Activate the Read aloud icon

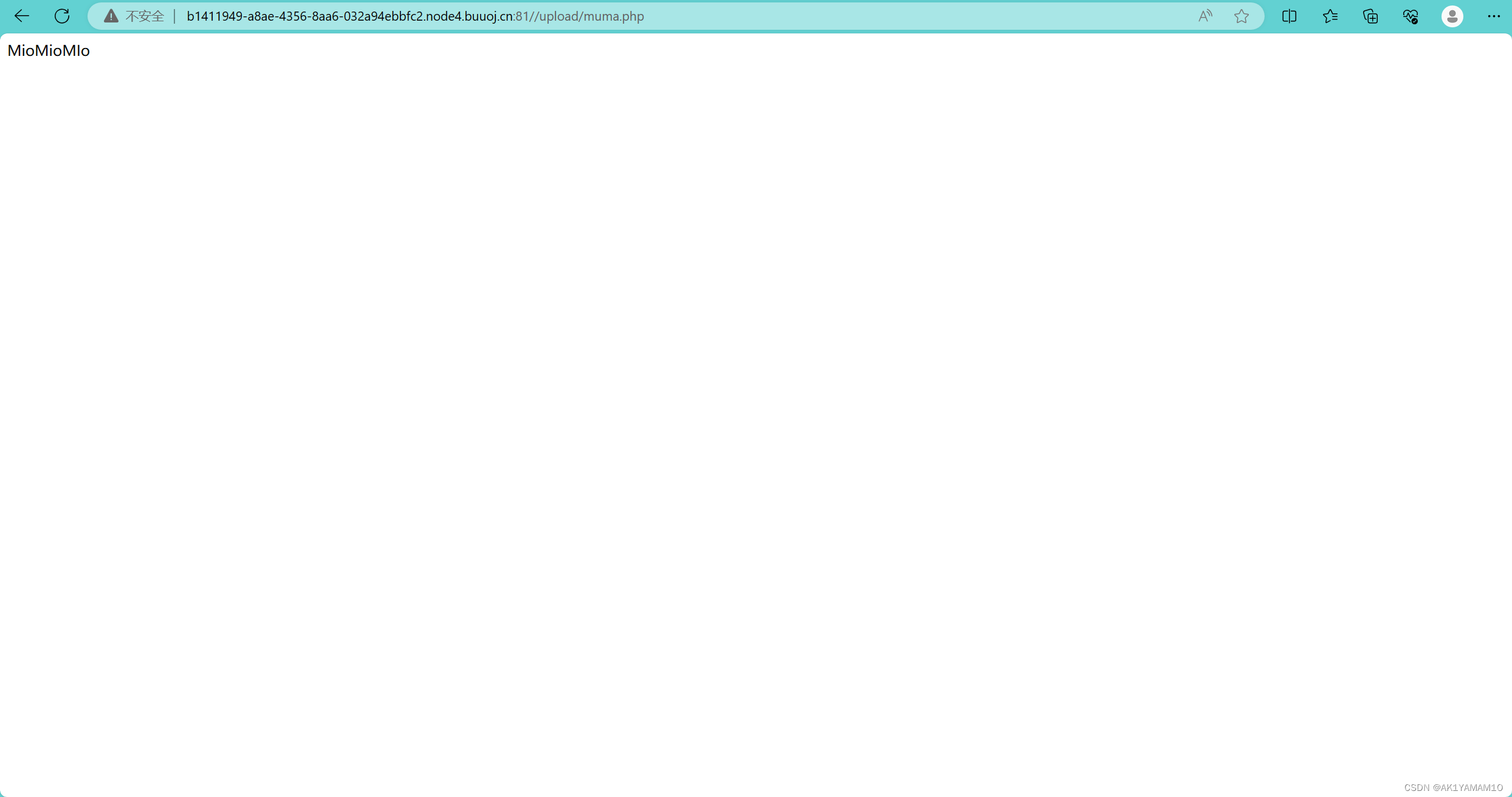click(x=1205, y=16)
